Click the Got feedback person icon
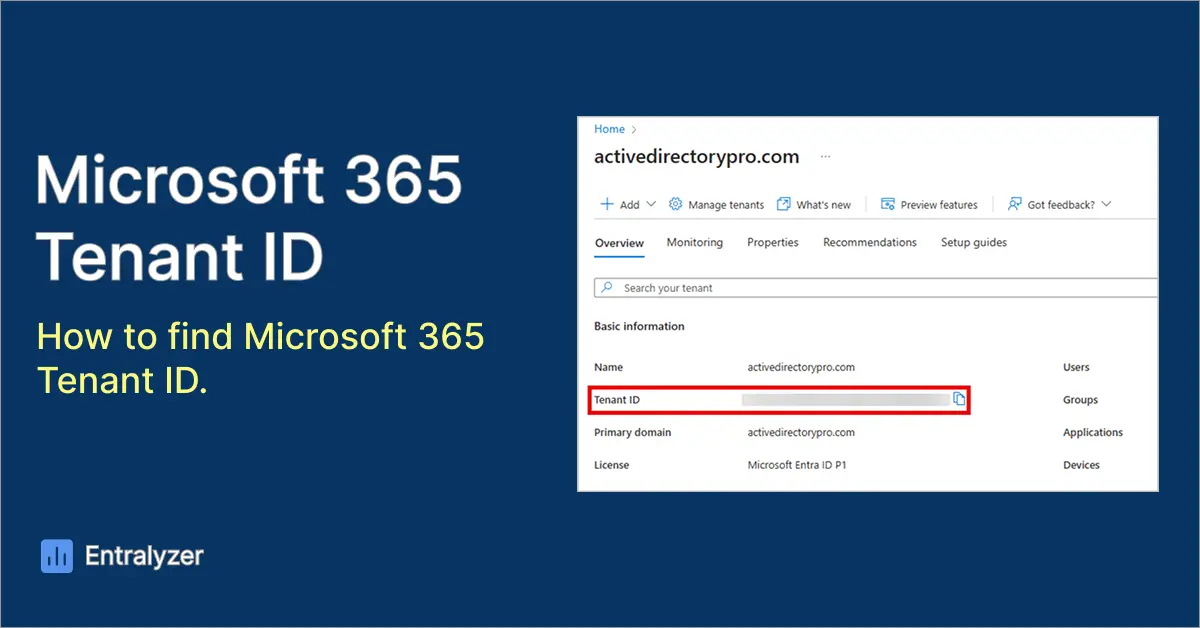Viewport: 1200px width, 628px height. [x=1014, y=204]
